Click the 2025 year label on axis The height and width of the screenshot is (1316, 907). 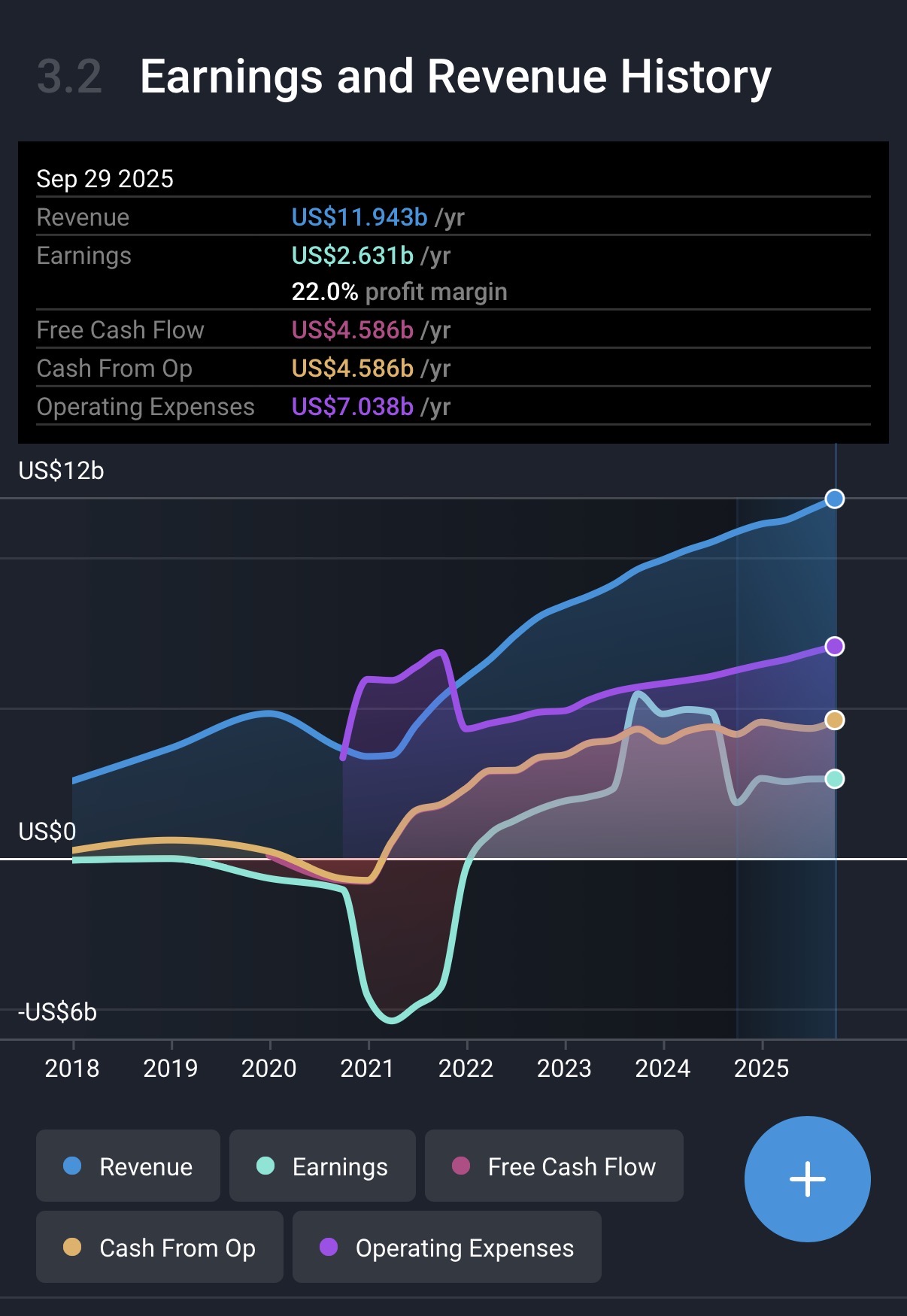(x=761, y=1068)
